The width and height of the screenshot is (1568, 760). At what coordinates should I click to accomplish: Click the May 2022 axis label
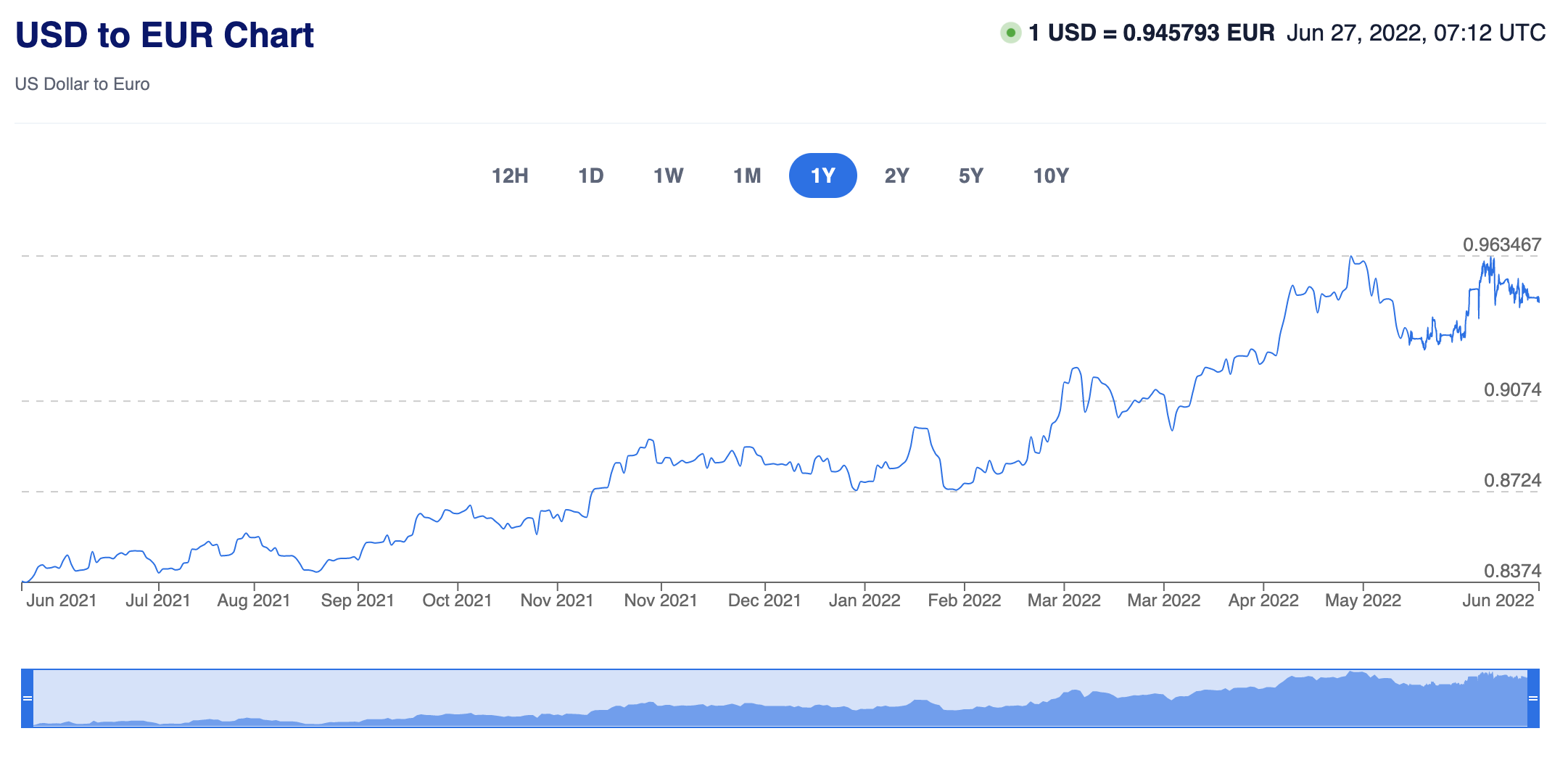point(1363,600)
